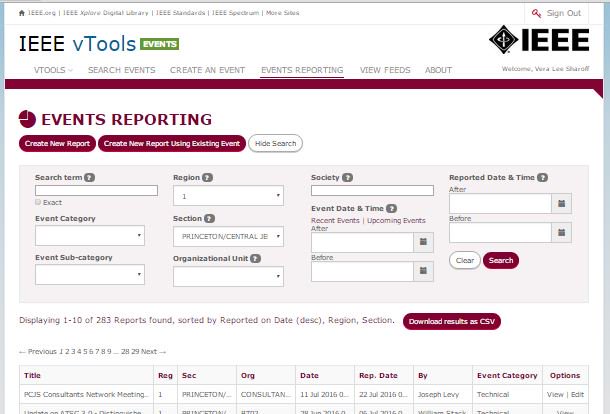Open the Organizational Unit dropdown

pos(228,276)
